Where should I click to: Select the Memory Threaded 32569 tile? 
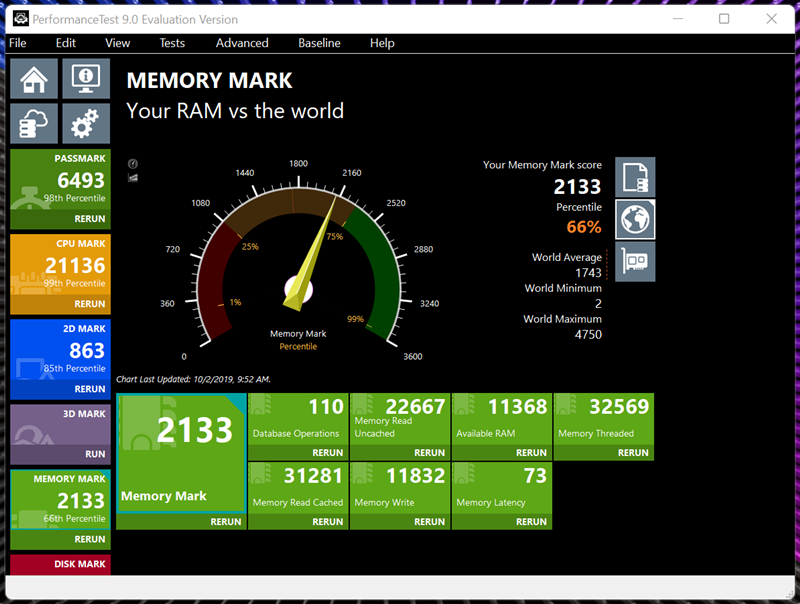[604, 419]
